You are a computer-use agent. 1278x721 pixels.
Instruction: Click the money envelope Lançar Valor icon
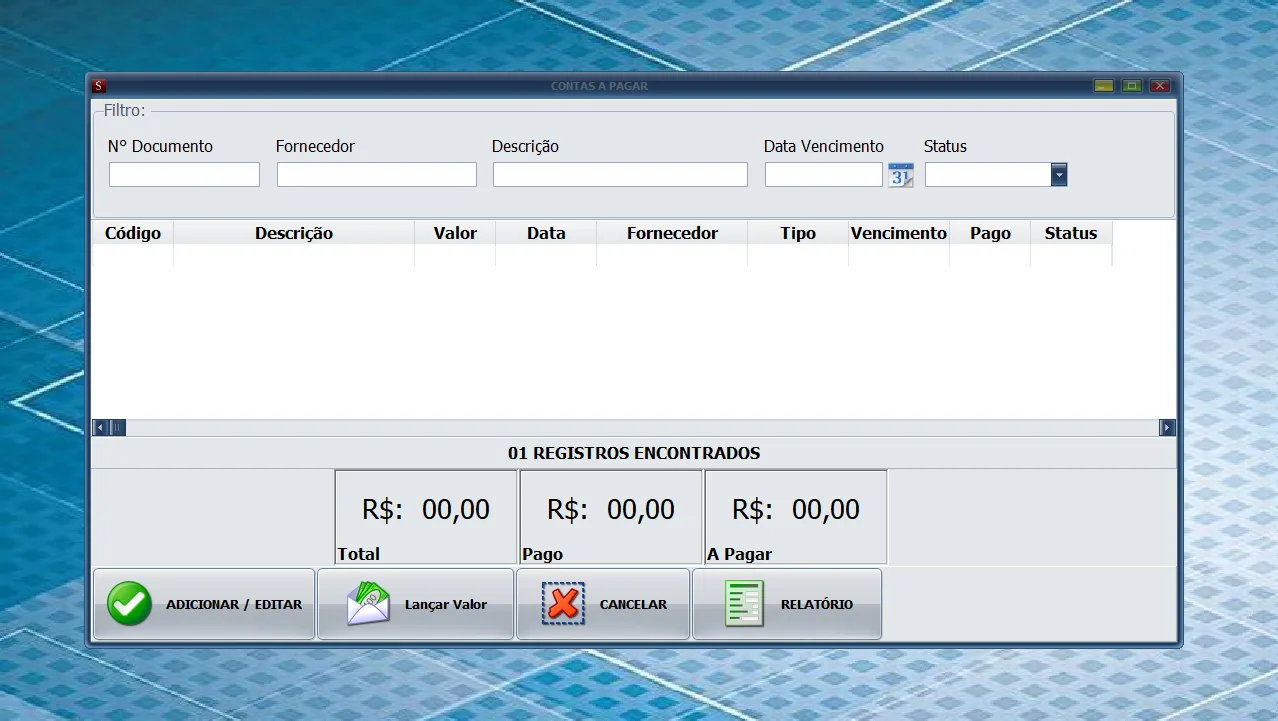pos(368,604)
